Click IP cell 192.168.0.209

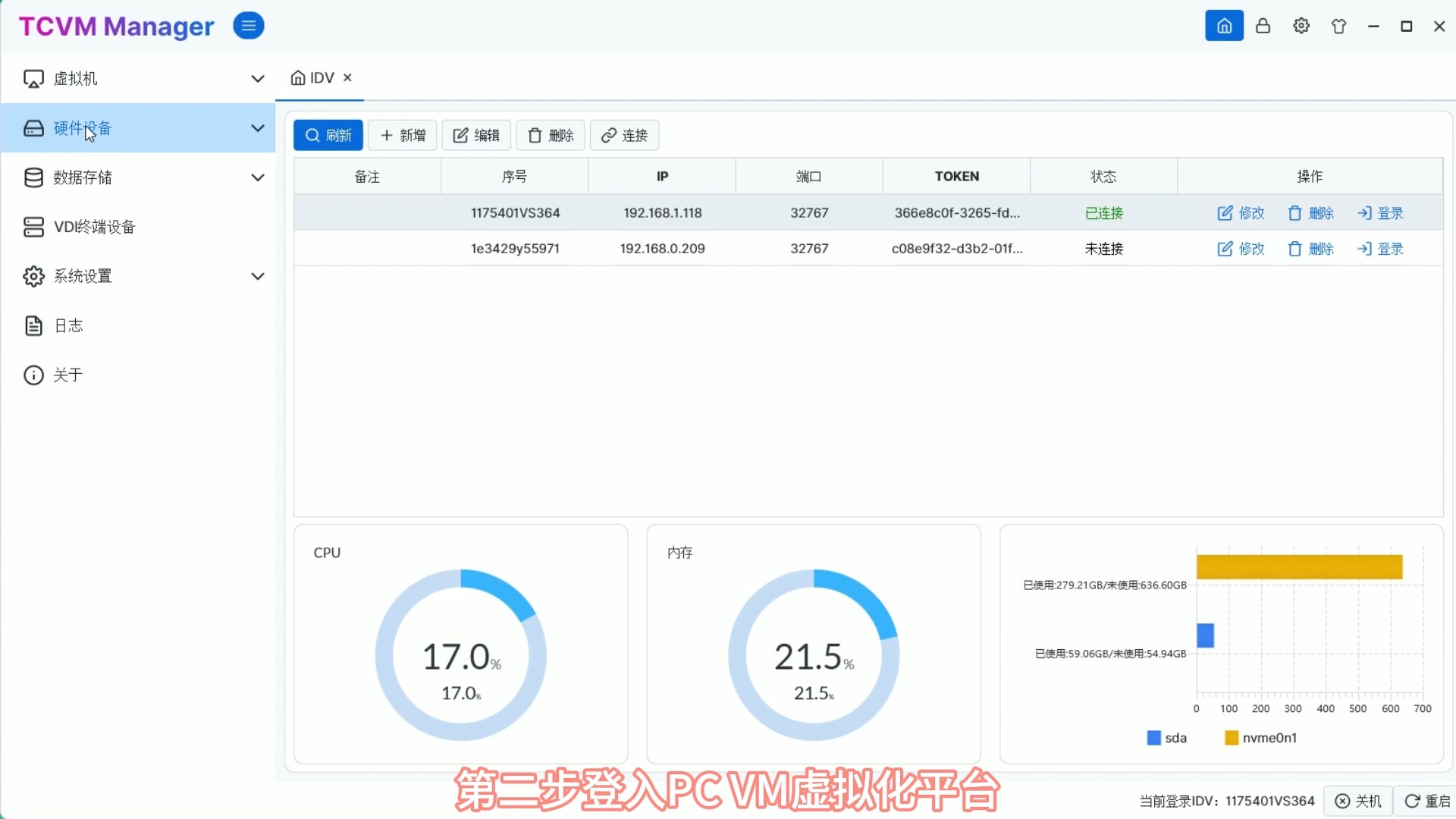point(662,249)
